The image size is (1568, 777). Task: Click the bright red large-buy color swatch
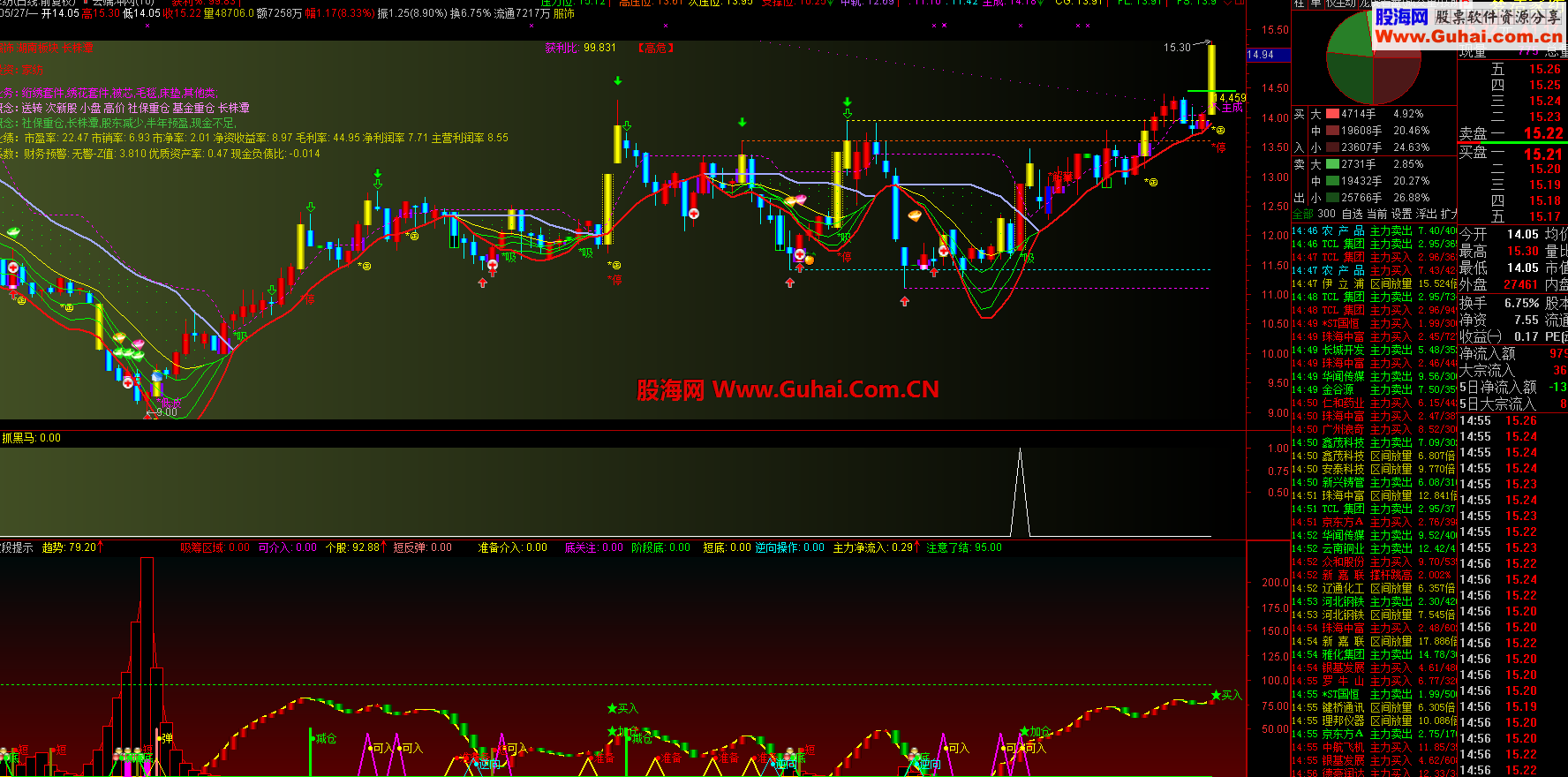pyautogui.click(x=1332, y=114)
